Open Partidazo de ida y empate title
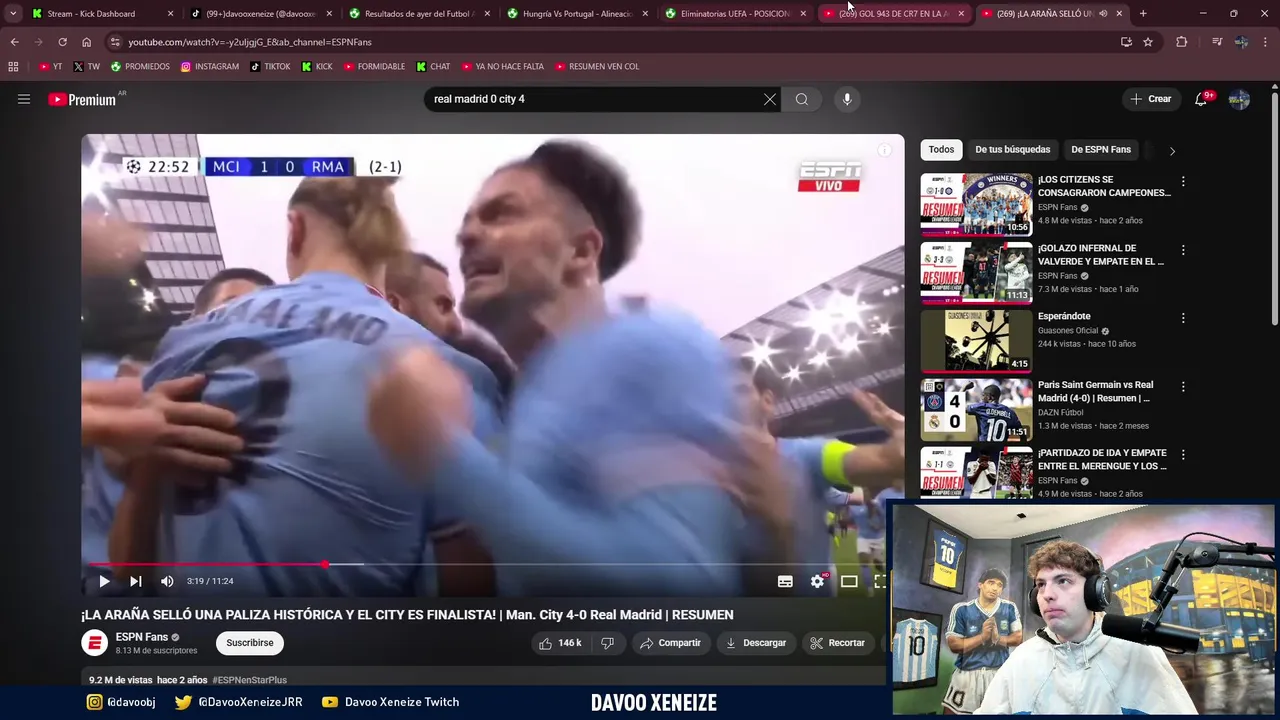The width and height of the screenshot is (1280, 720). coord(1102,459)
